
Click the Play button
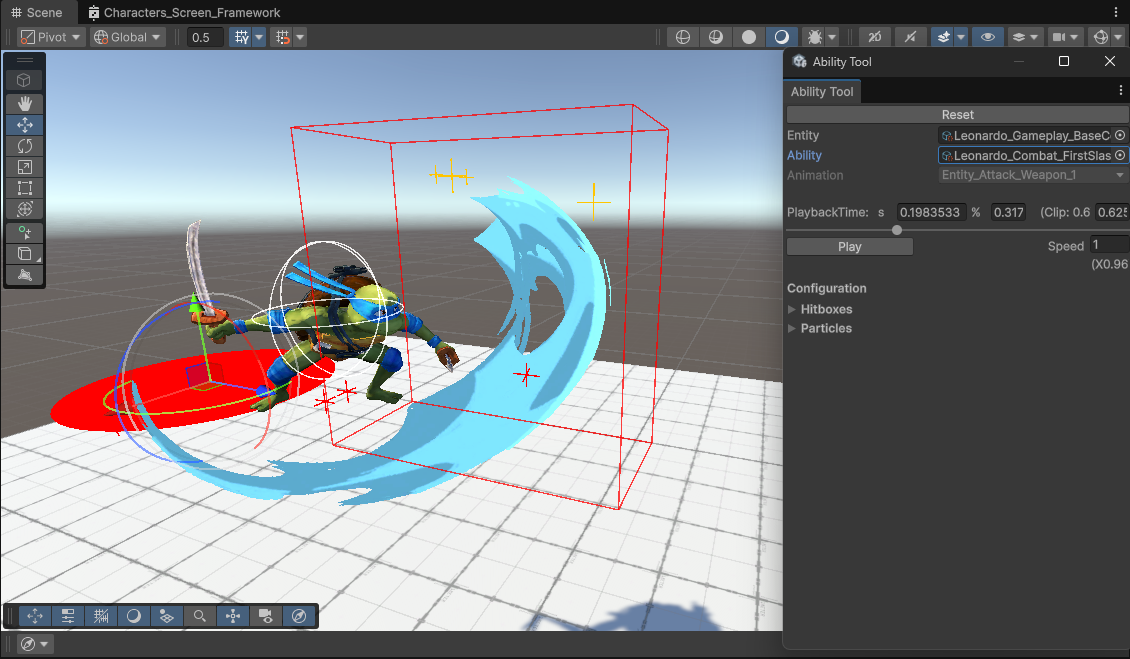coord(849,246)
